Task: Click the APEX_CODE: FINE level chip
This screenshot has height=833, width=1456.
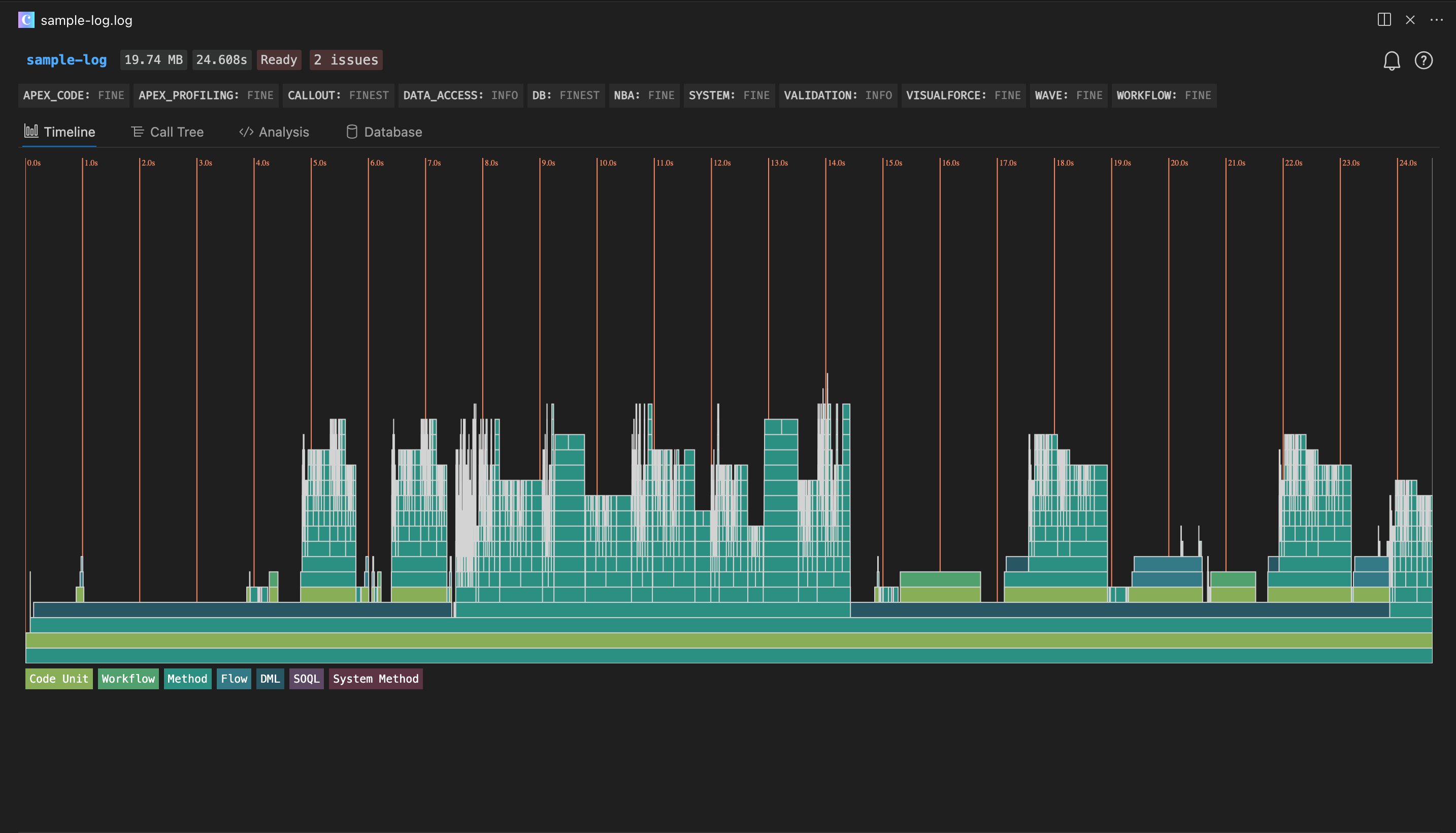Action: click(x=73, y=95)
